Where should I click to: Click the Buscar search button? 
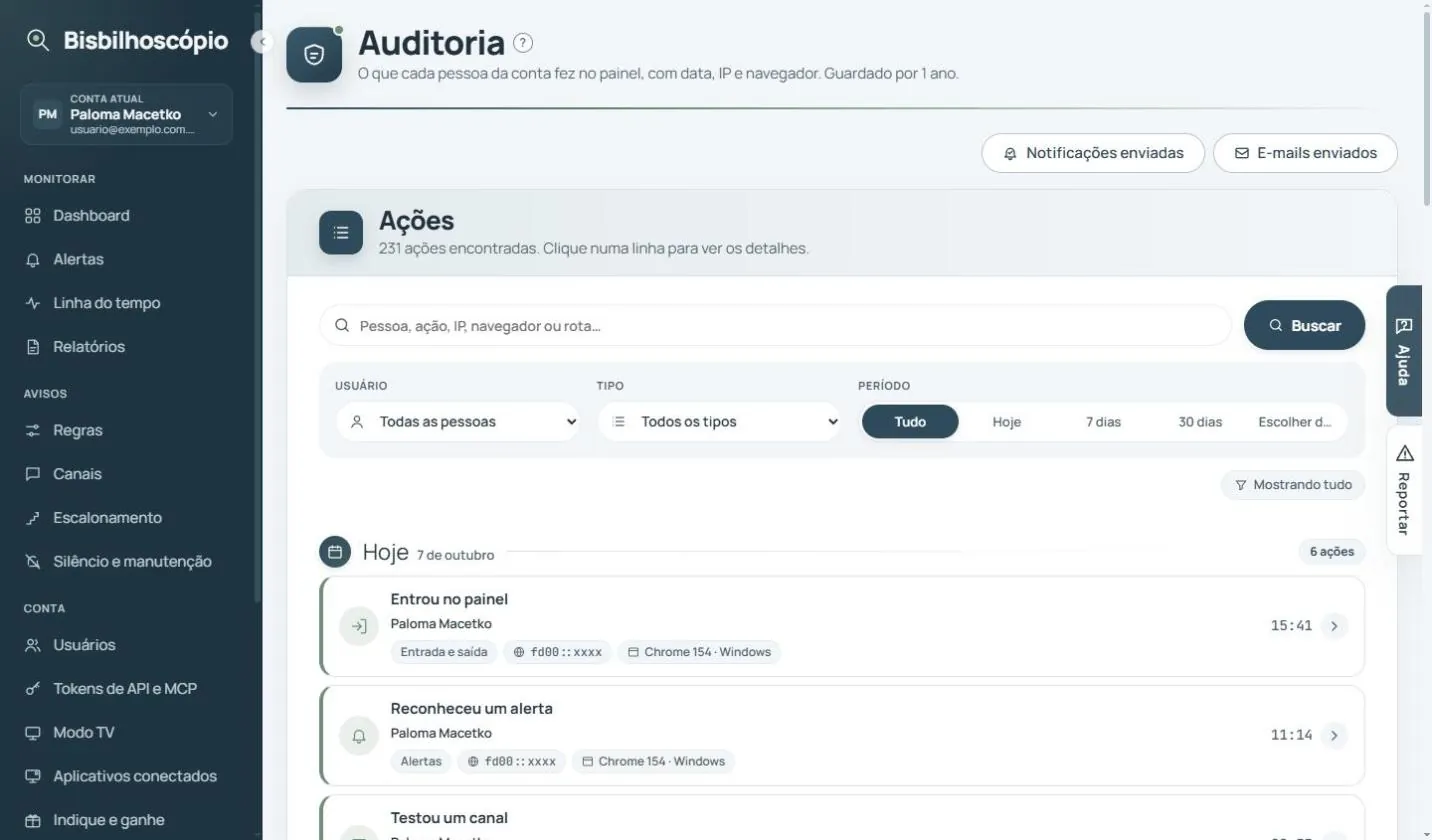[x=1304, y=325]
